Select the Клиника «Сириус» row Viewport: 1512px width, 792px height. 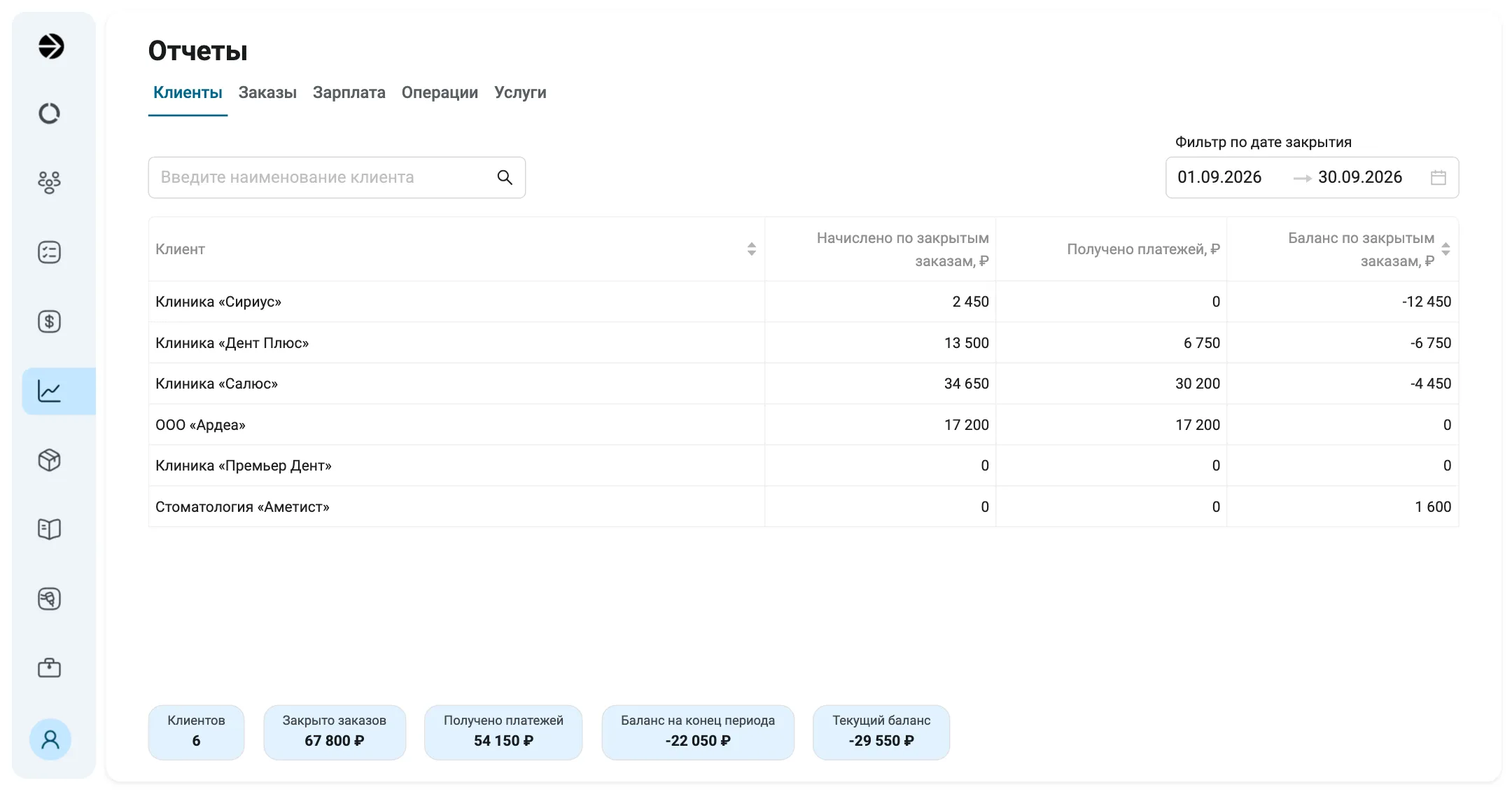[x=804, y=302]
